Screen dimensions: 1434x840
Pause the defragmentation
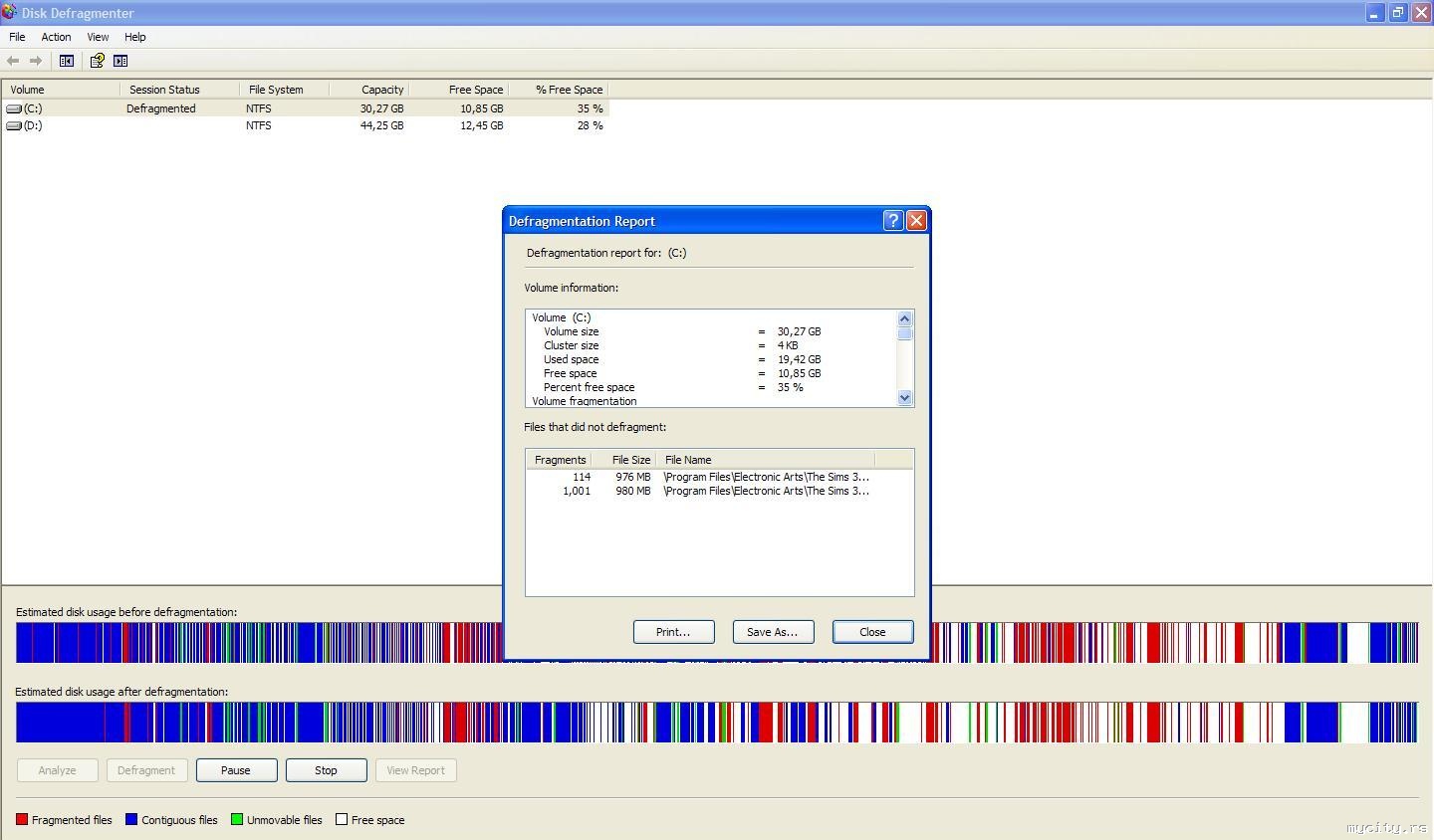(236, 770)
